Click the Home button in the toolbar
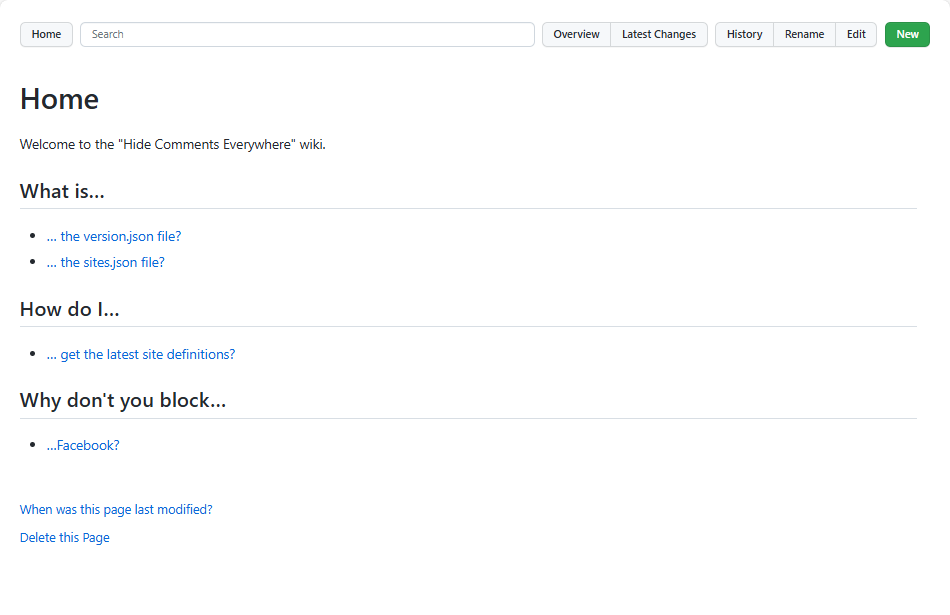The width and height of the screenshot is (950, 615). coord(46,34)
